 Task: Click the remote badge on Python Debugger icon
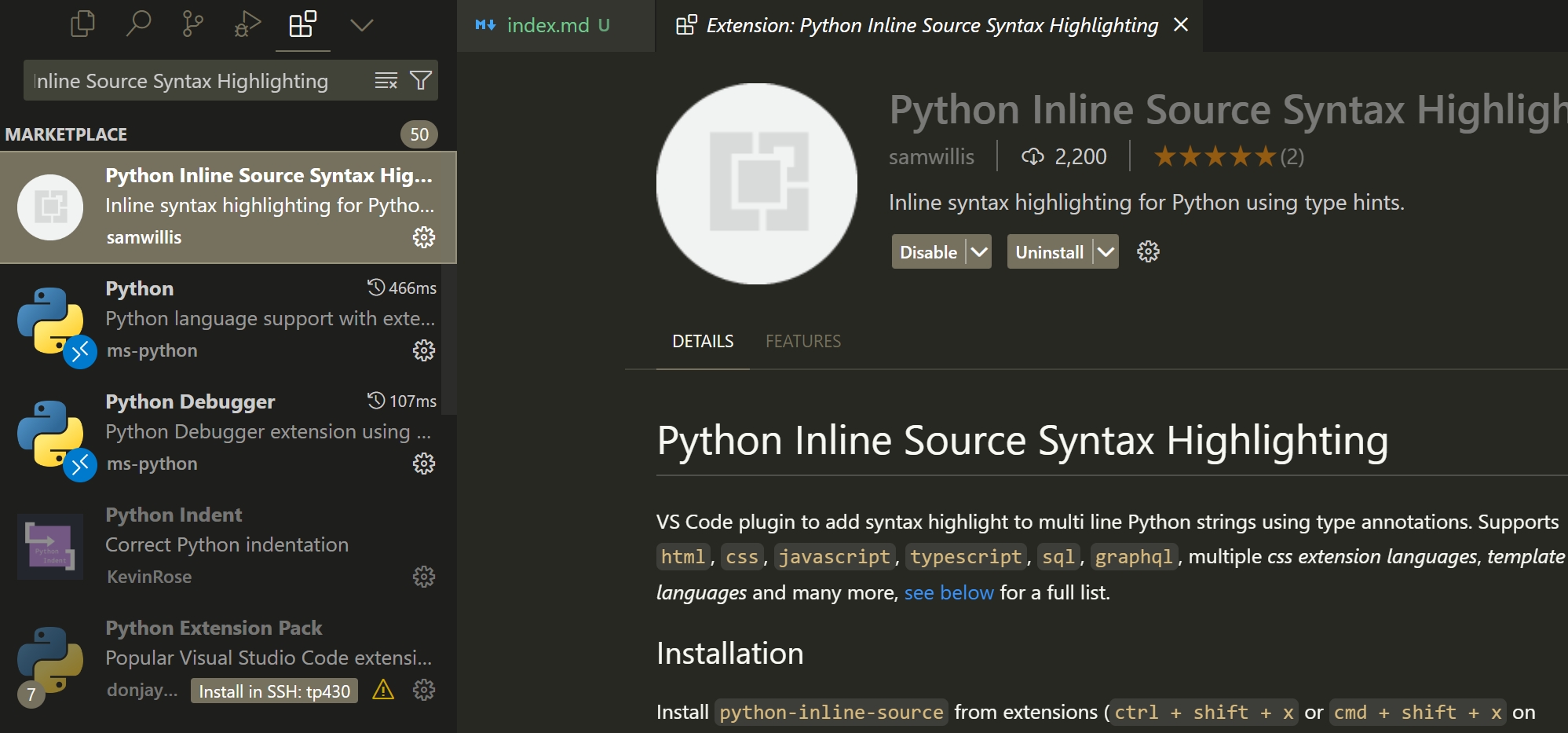80,465
